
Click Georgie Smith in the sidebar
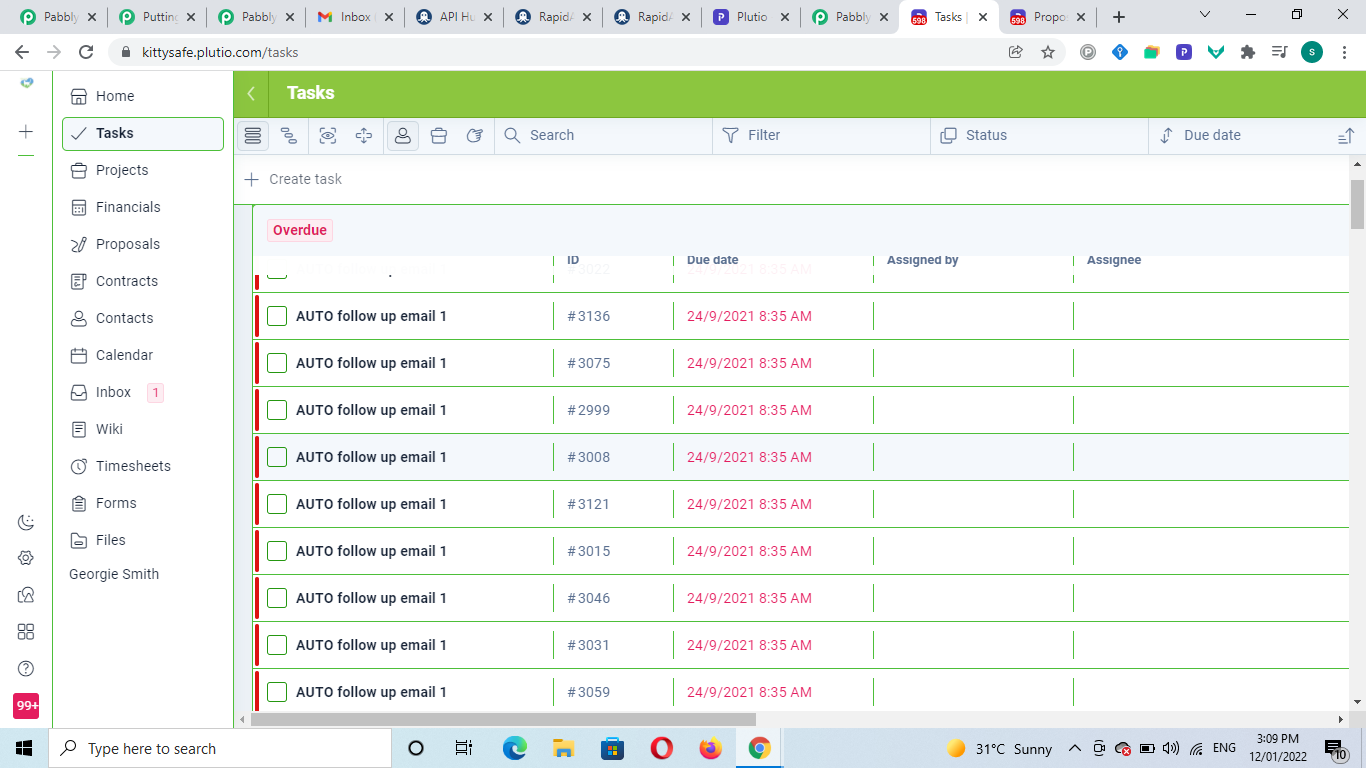[114, 574]
